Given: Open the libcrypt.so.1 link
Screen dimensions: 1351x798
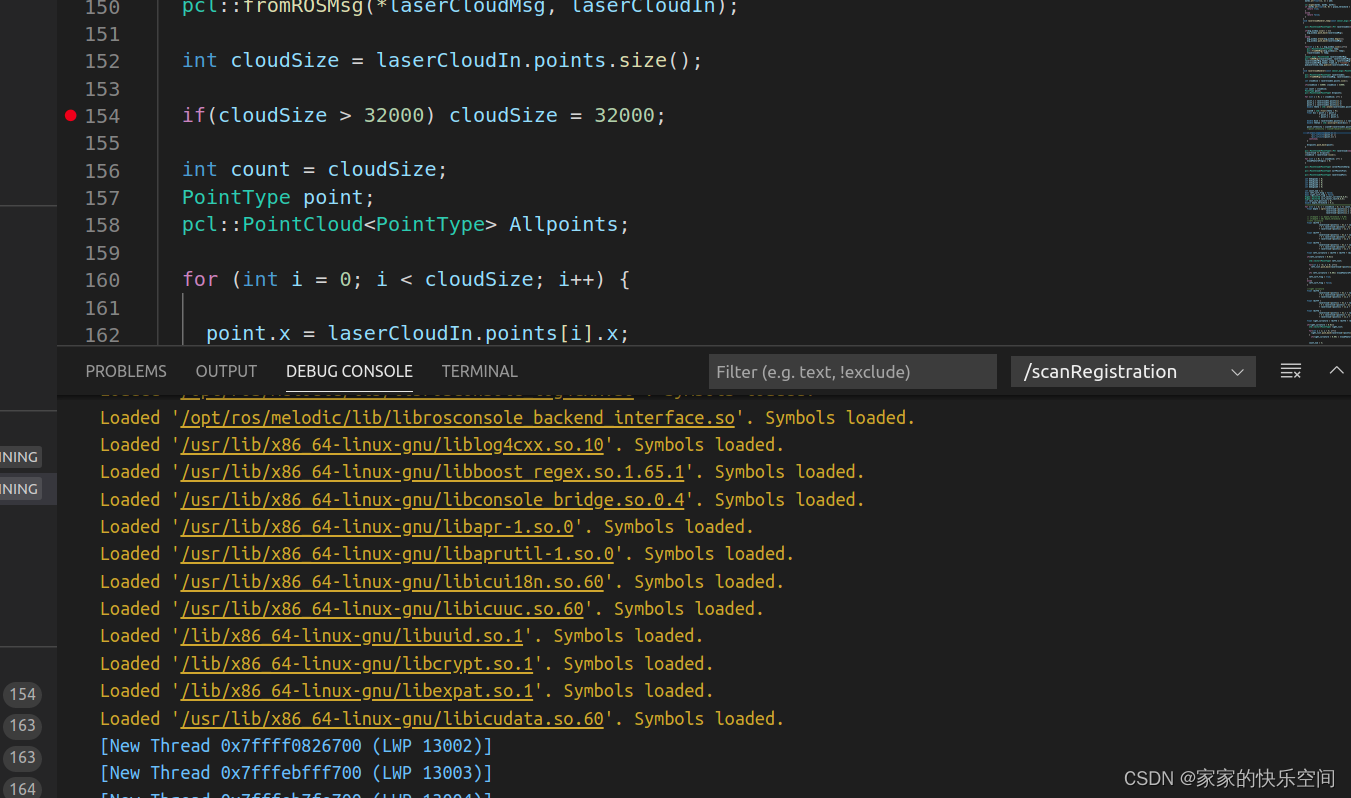Looking at the screenshot, I should tap(357, 664).
